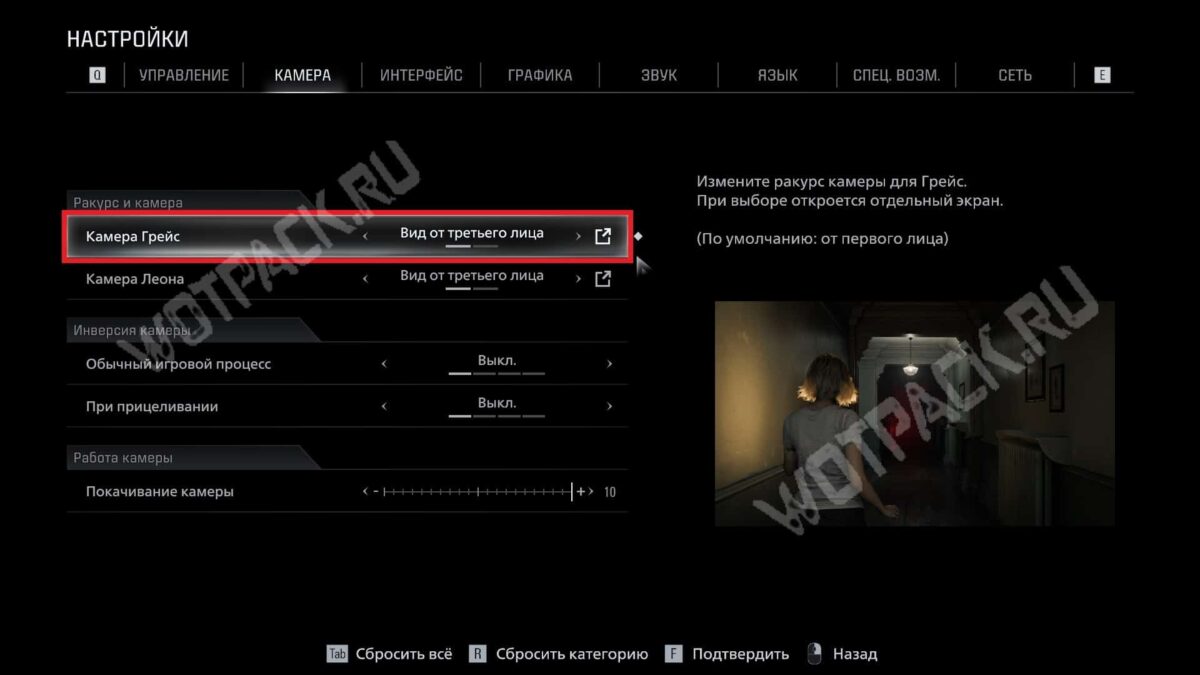The image size is (1200, 675).
Task: Cycle Камера Леона view with right chevron
Action: (x=578, y=279)
